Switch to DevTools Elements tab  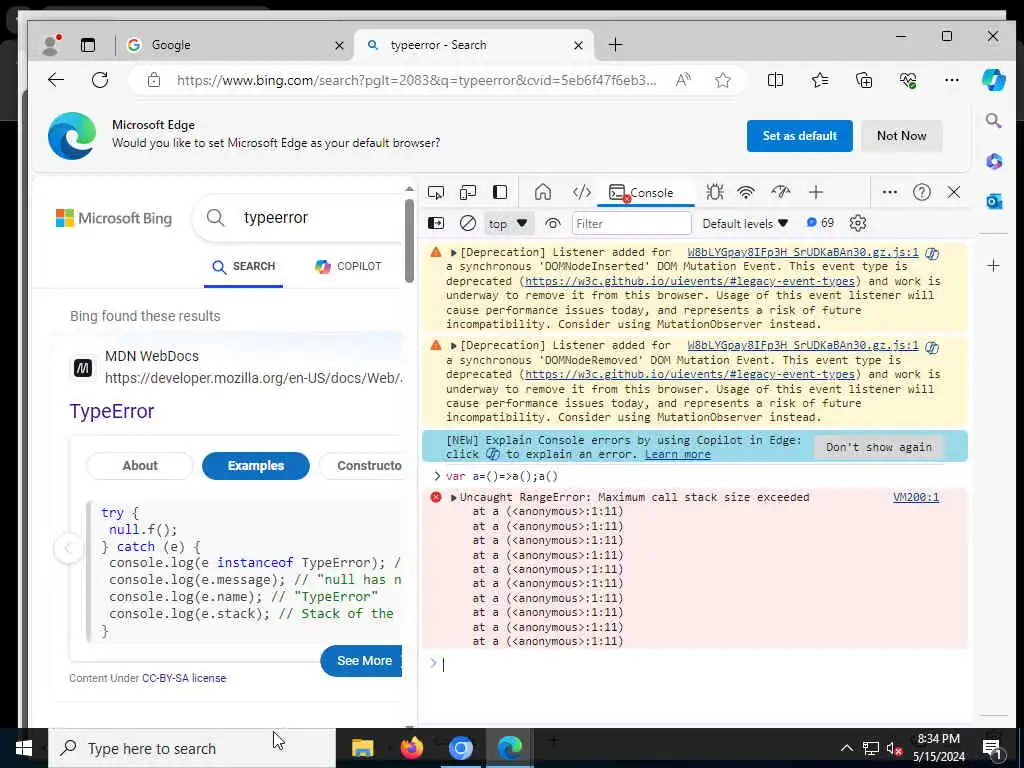[x=581, y=192]
